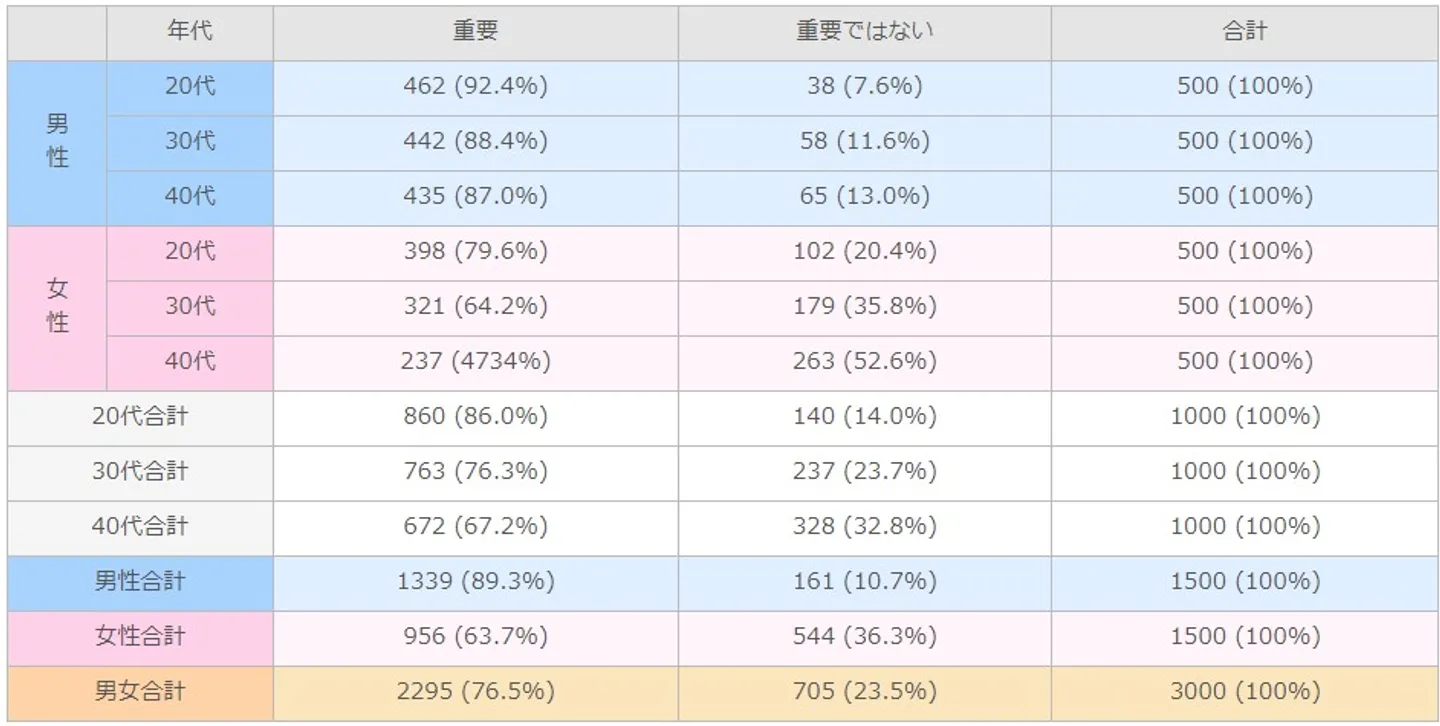The image size is (1440, 726).
Task: Select the 544 (36.3%) cell
Action: 864,637
